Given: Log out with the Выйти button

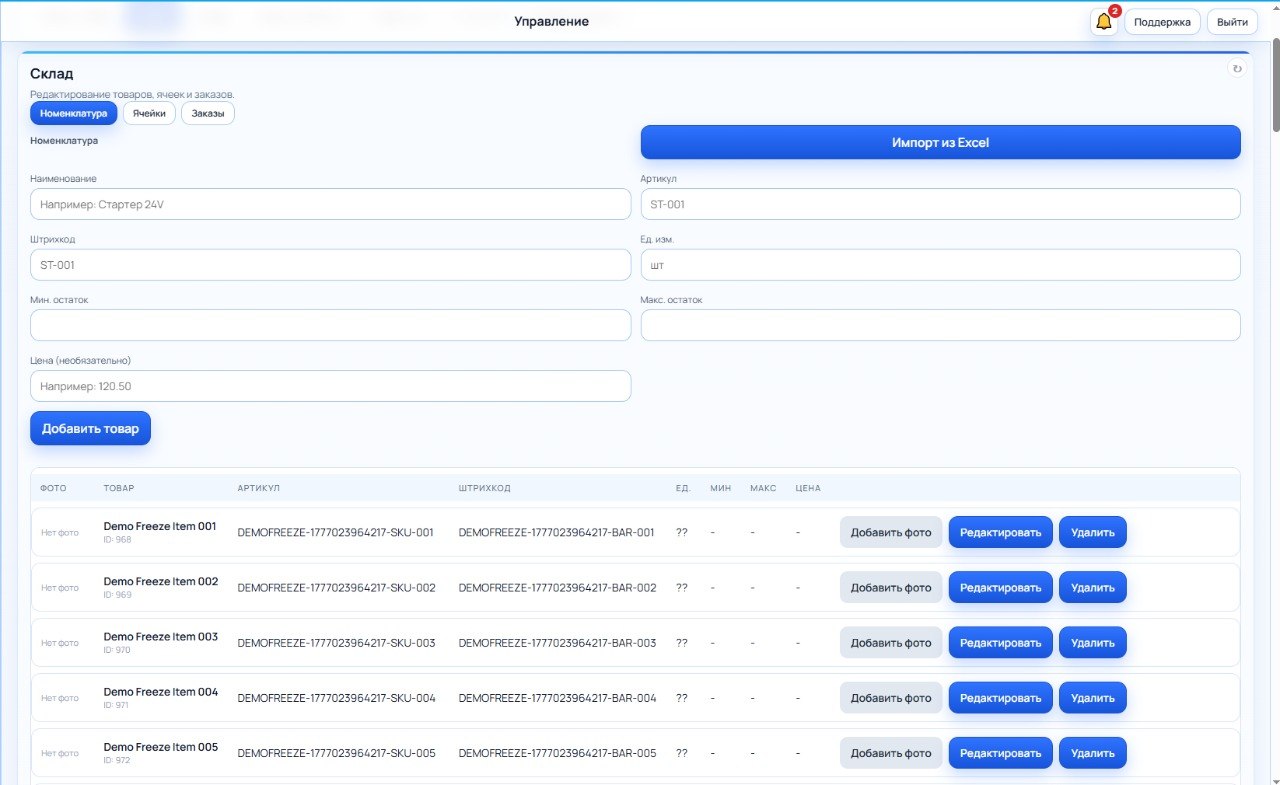Looking at the screenshot, I should pos(1232,22).
